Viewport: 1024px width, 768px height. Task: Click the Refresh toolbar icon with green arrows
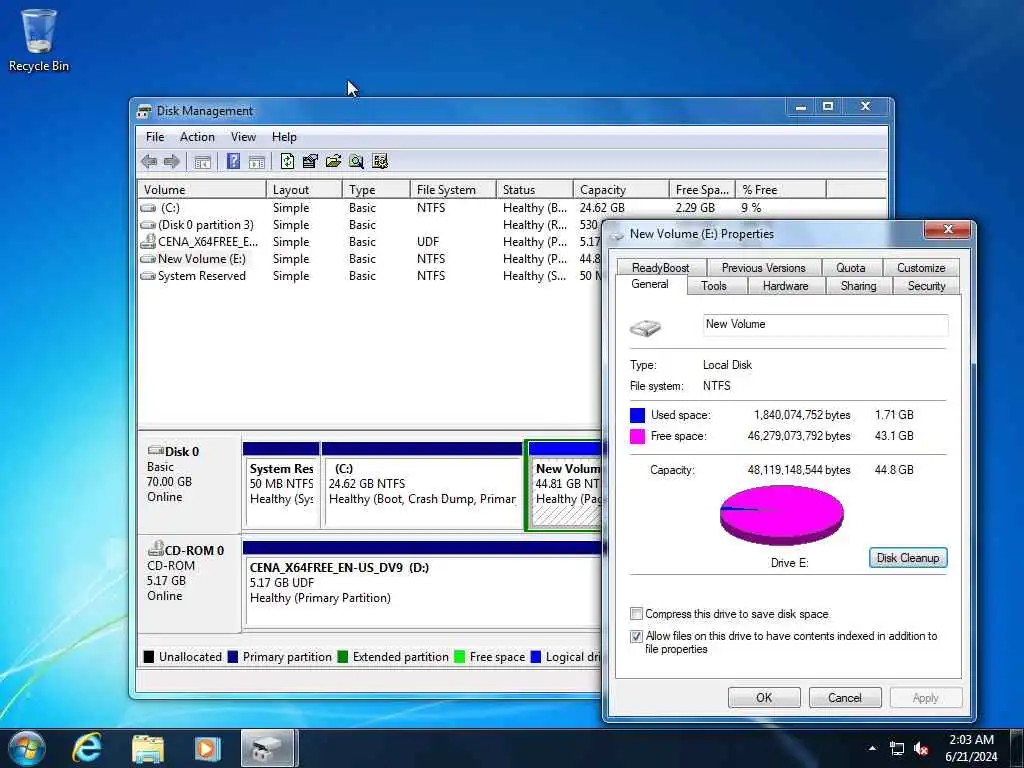(287, 161)
